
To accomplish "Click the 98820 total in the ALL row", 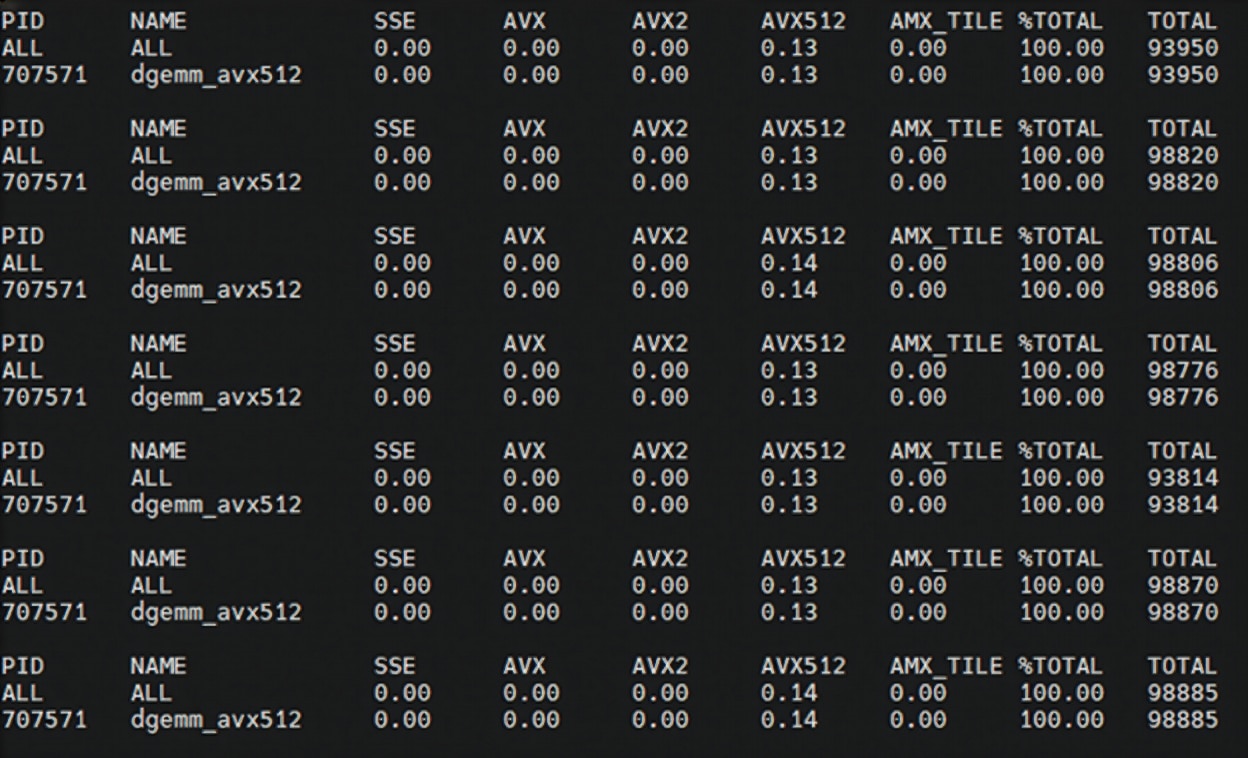I will click(1182, 156).
